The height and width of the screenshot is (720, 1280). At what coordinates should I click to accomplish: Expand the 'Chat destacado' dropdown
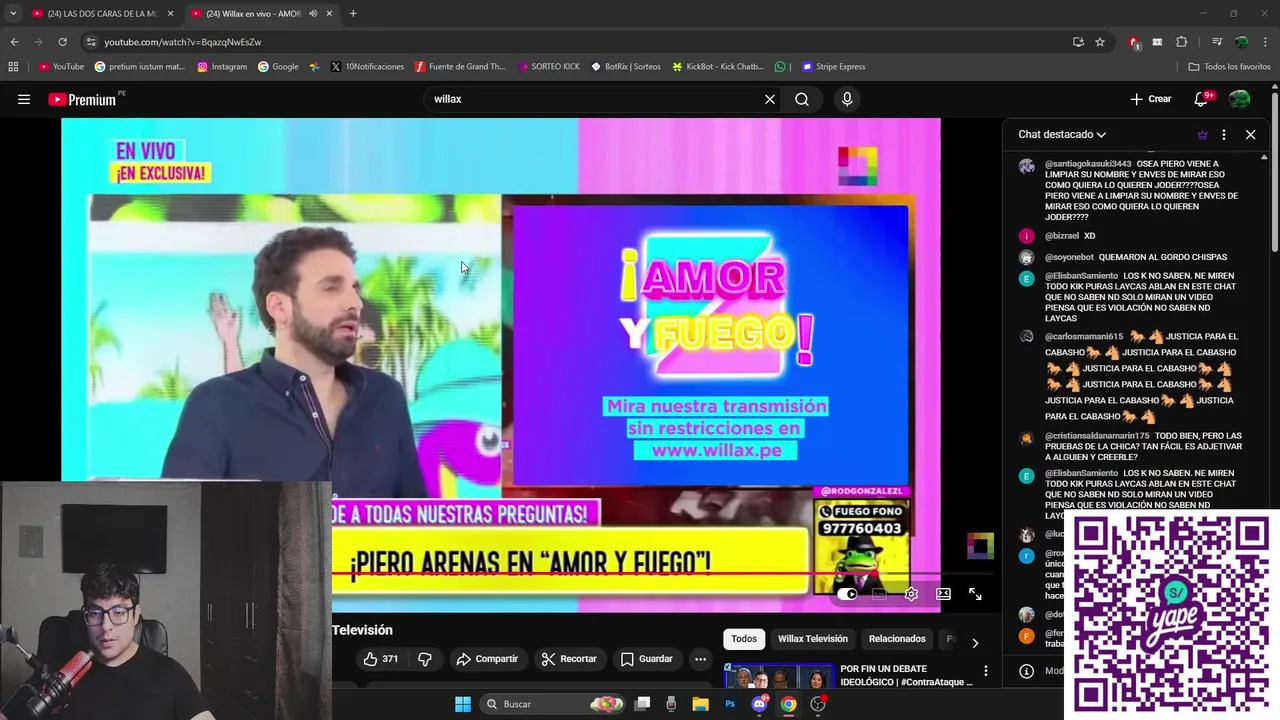(1062, 134)
